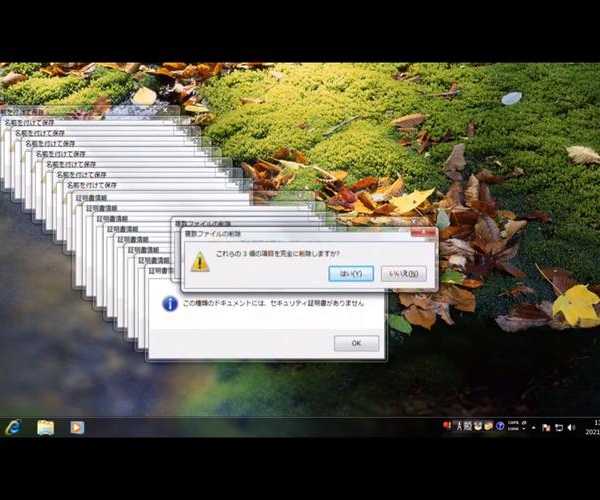Screen dimensions: 600x500
Task: Open Internet Explorer from the taskbar
Action: [13, 427]
